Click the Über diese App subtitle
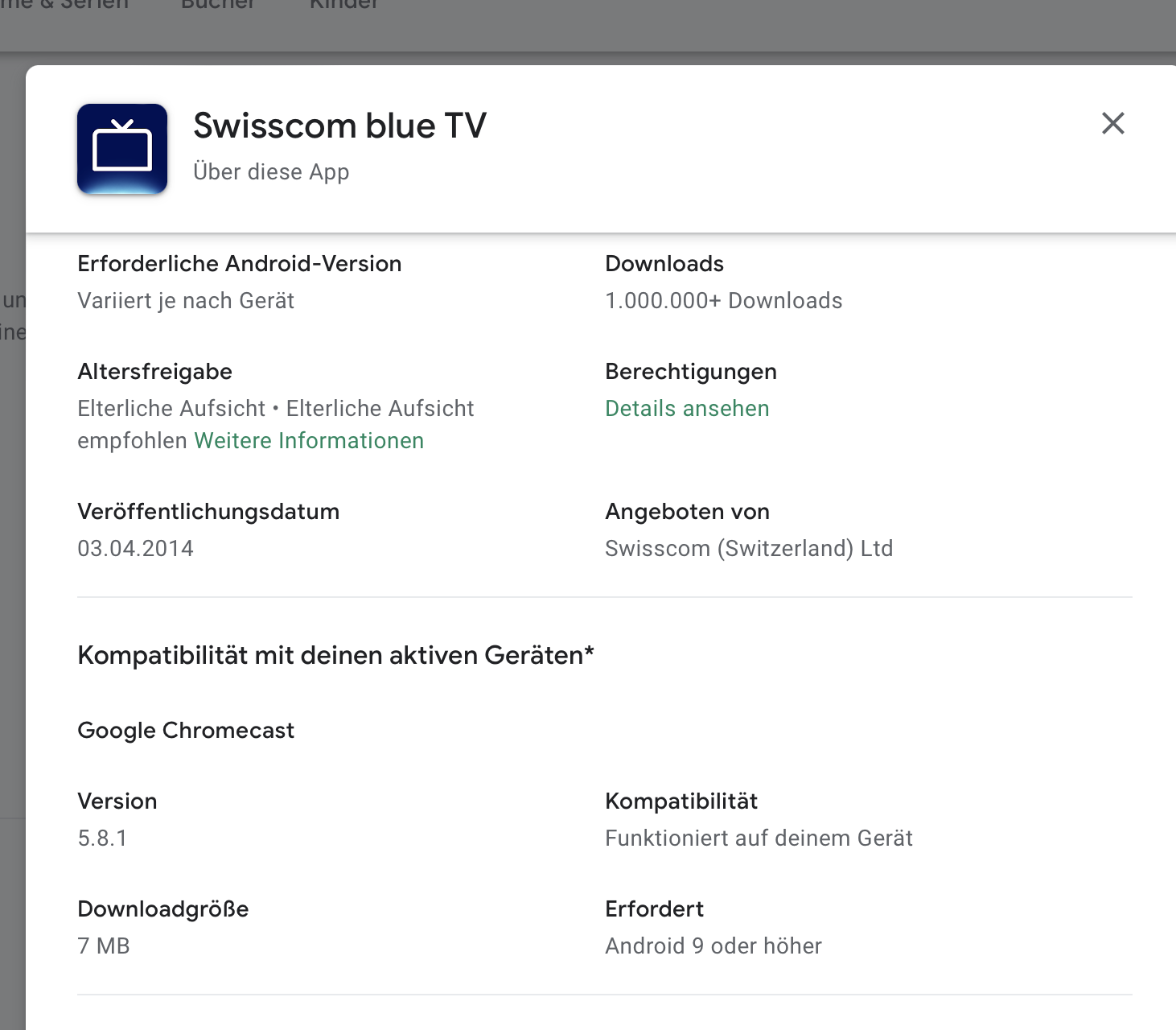 pyautogui.click(x=271, y=172)
